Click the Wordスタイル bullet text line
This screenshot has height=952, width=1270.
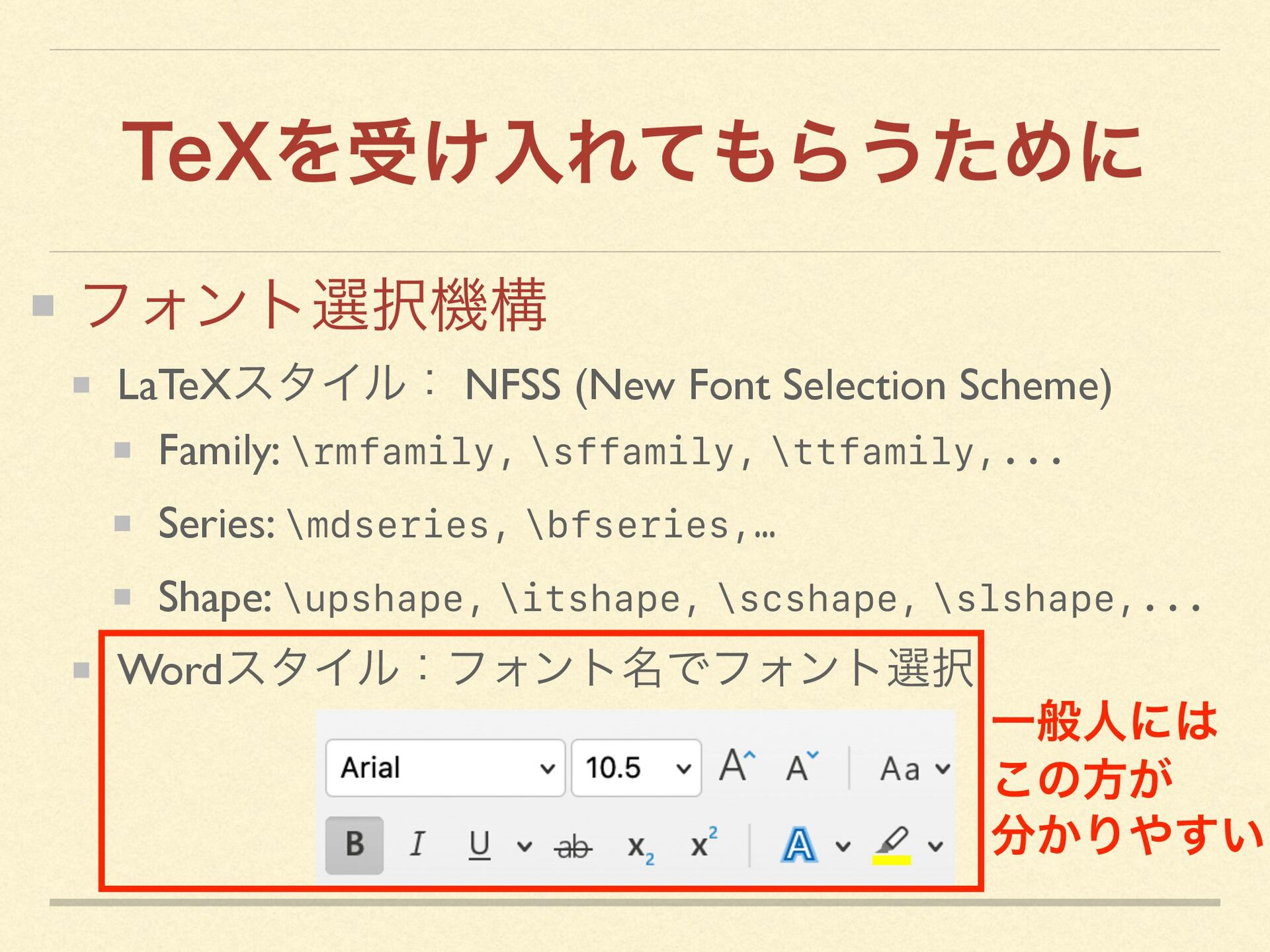pyautogui.click(x=545, y=668)
